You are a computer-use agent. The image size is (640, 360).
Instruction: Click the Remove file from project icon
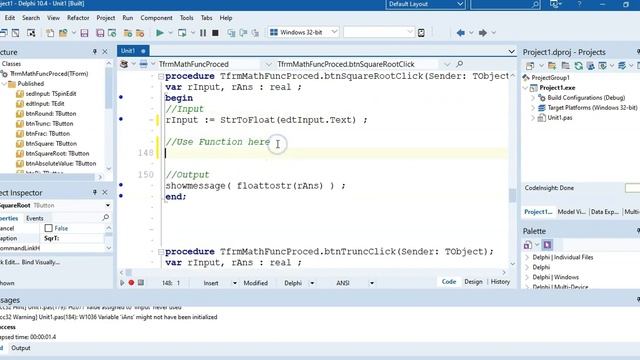coord(140,33)
